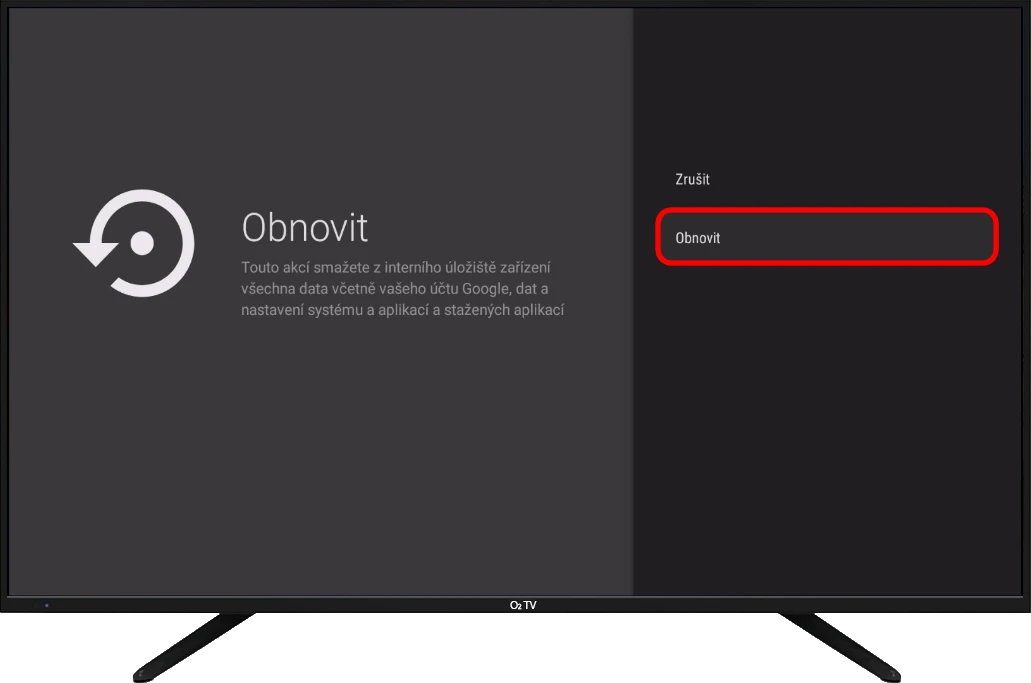The height and width of the screenshot is (683, 1031).
Task: Click the blue power LED on bezel
Action: 46,605
